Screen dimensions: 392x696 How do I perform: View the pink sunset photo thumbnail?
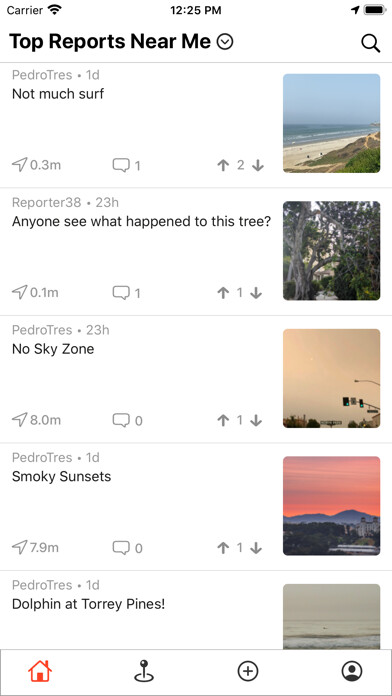pyautogui.click(x=332, y=506)
